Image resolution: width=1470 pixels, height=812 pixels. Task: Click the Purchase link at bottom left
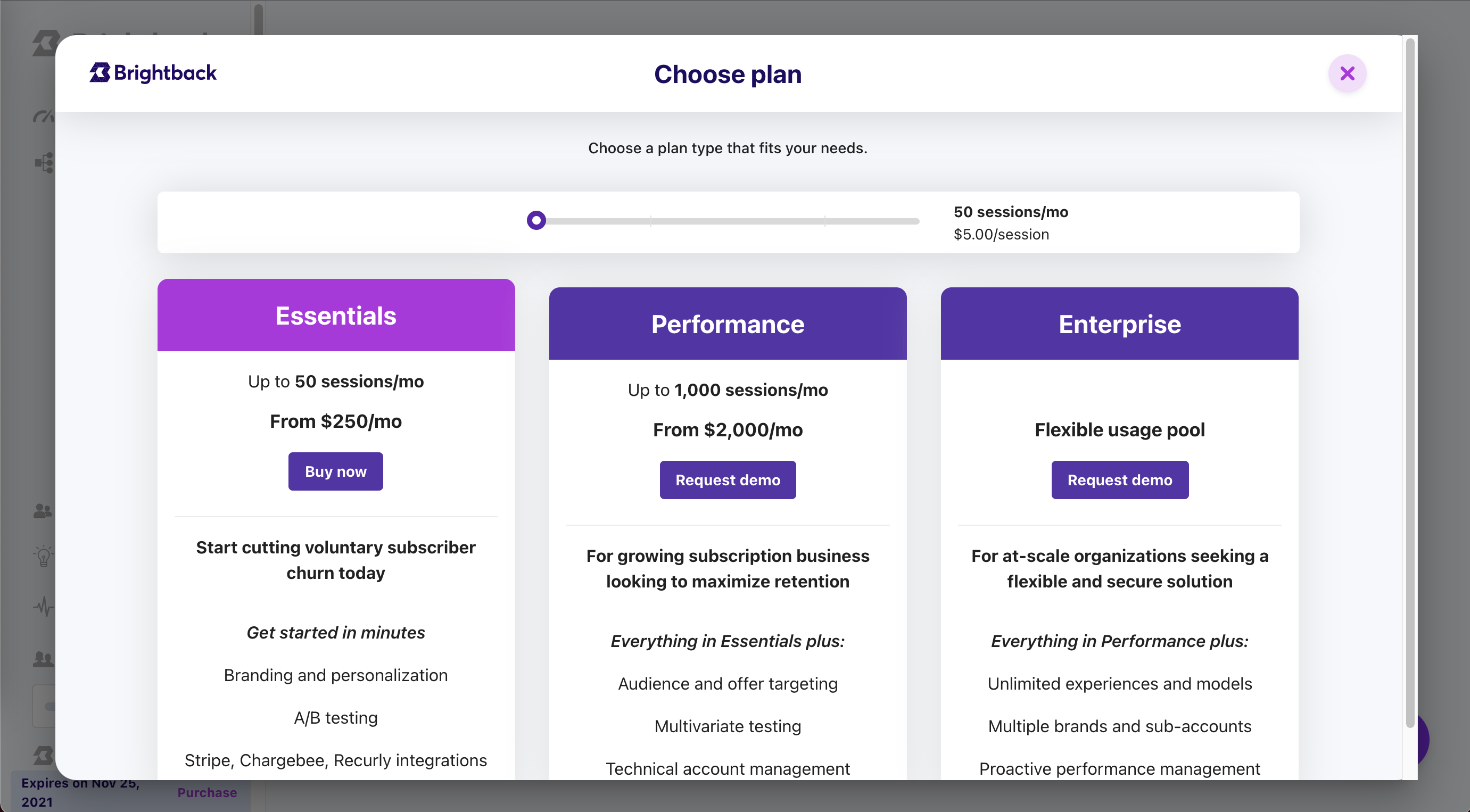(207, 793)
